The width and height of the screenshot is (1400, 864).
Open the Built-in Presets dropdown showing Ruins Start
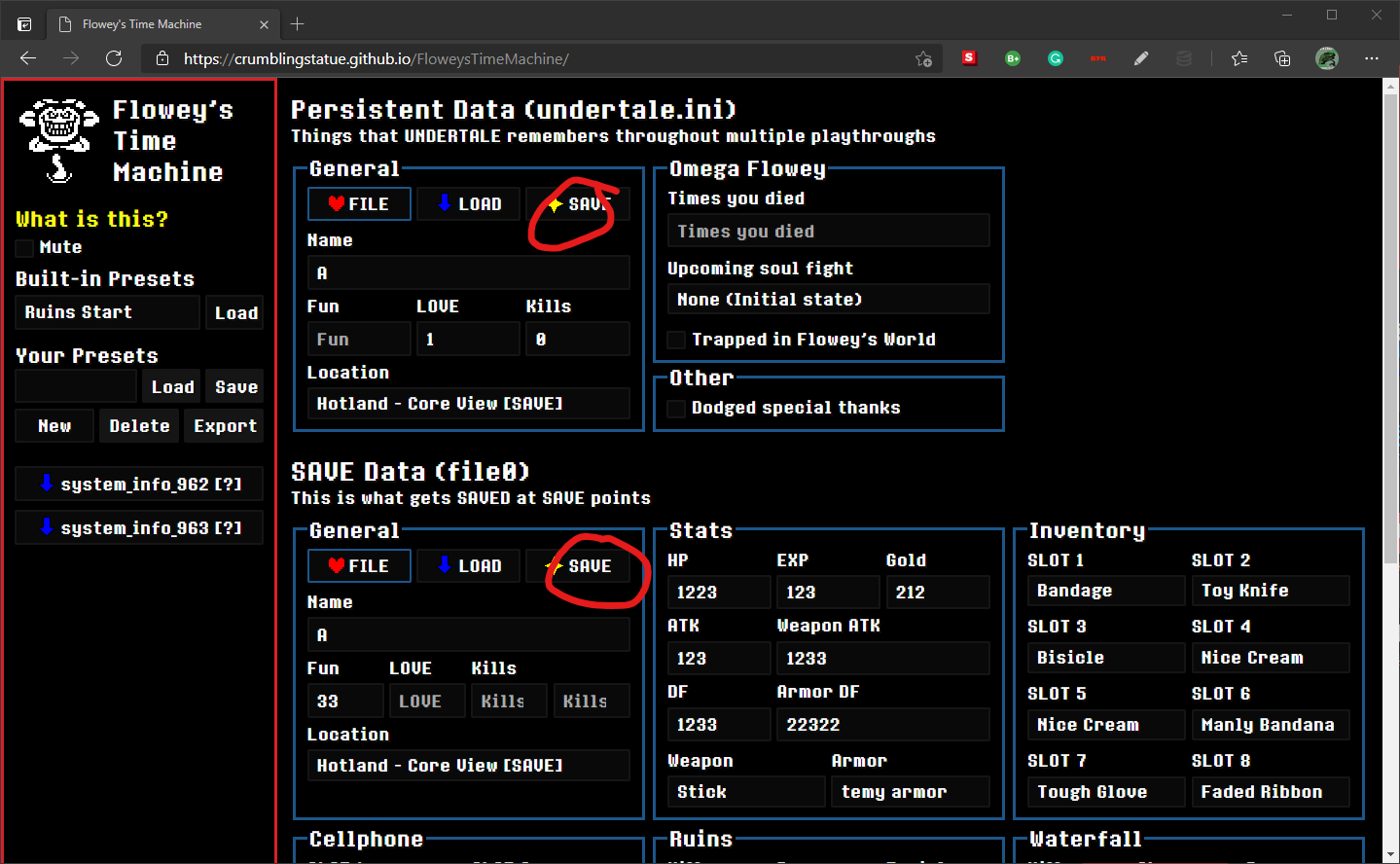pos(107,313)
